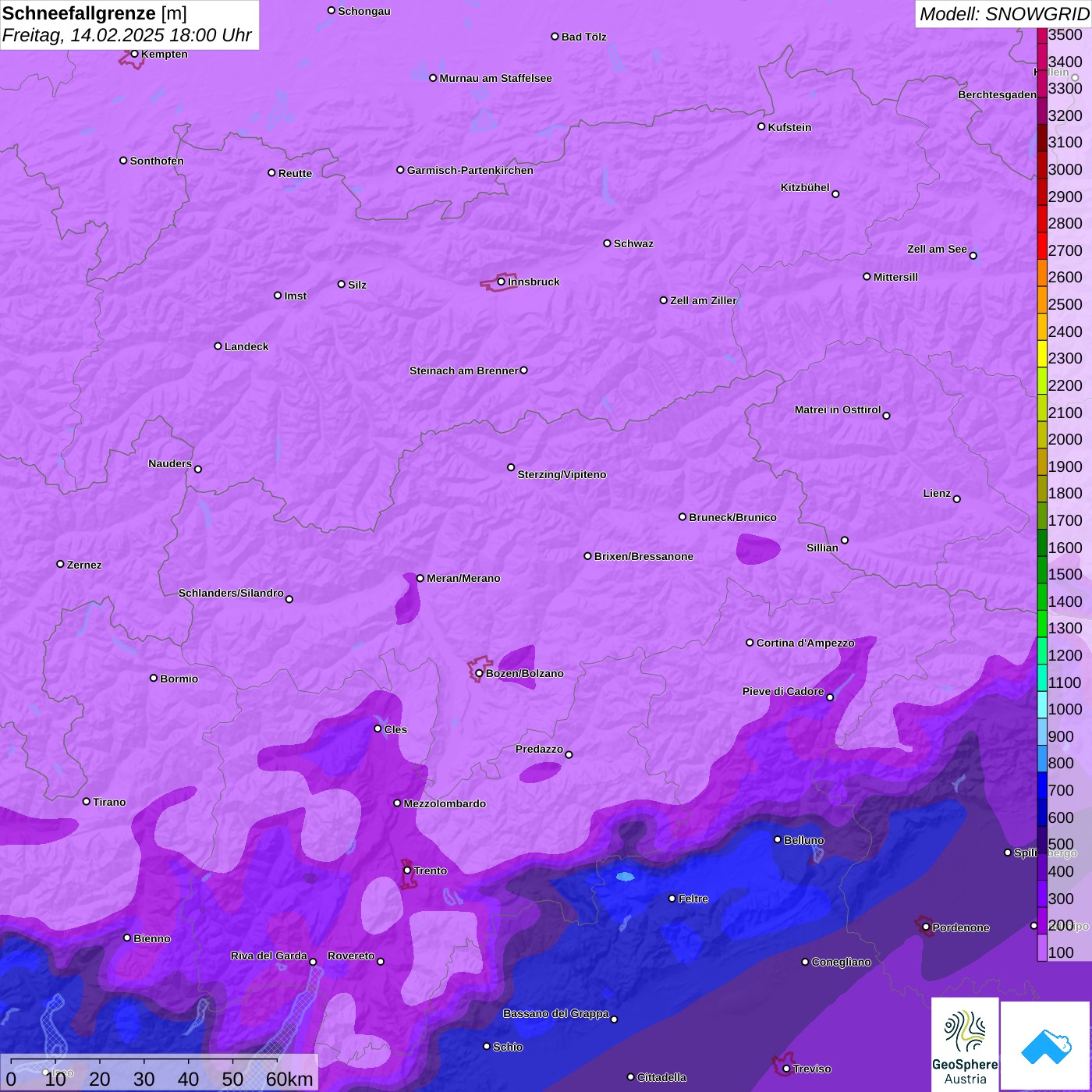Click the Feltre location dot
The image size is (1092, 1092).
672,899
